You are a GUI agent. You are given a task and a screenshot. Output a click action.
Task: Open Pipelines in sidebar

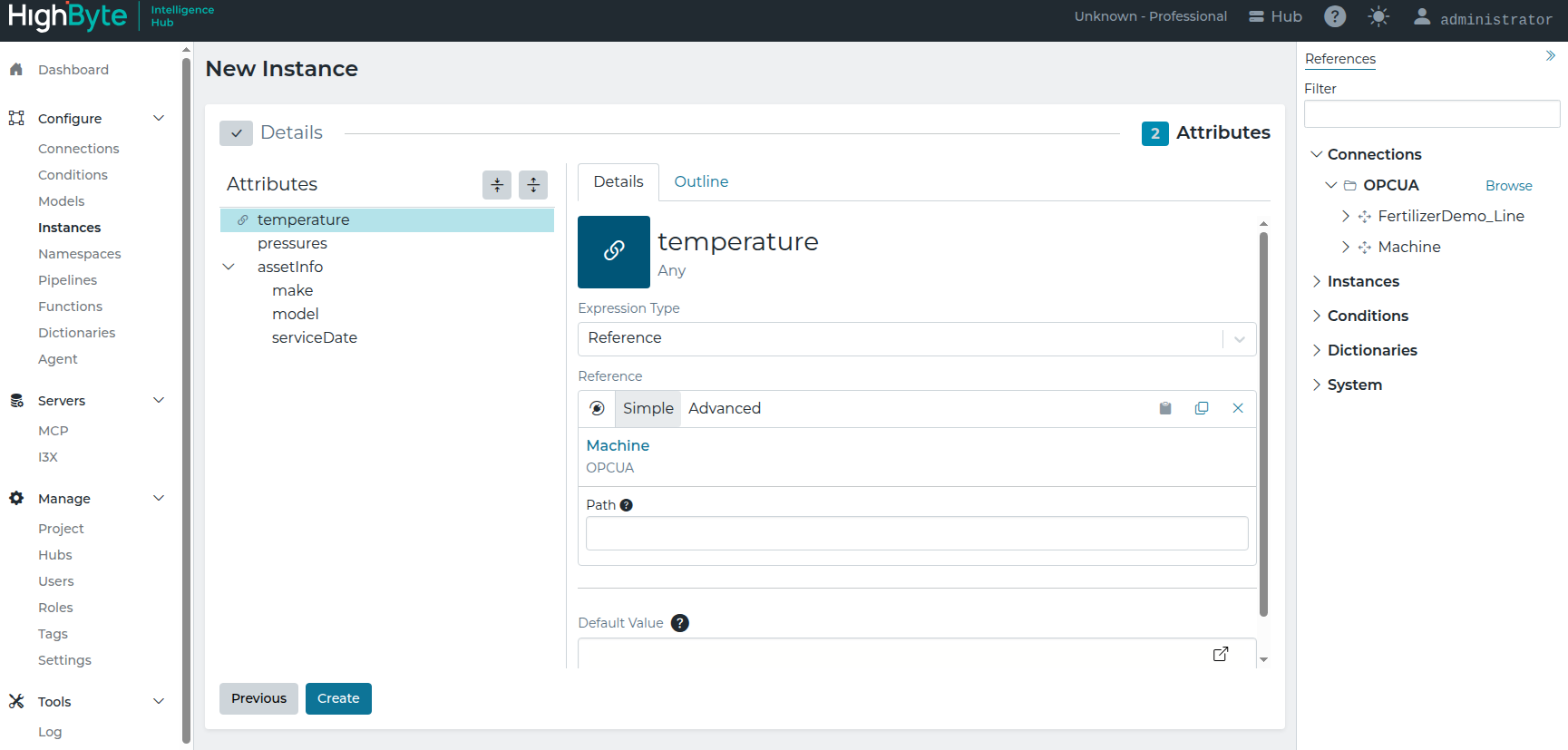click(x=67, y=280)
